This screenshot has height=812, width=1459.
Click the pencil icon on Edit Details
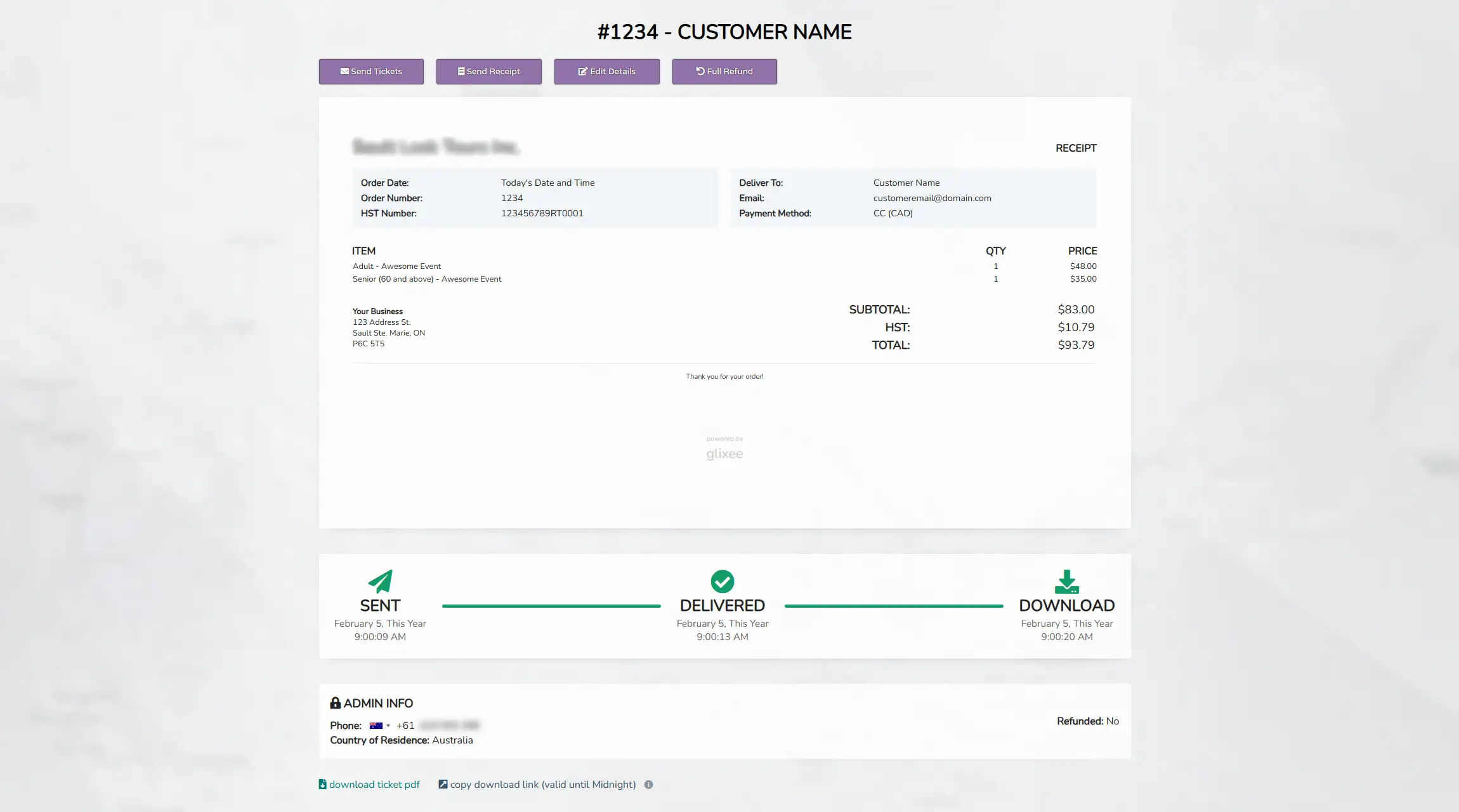pyautogui.click(x=582, y=71)
